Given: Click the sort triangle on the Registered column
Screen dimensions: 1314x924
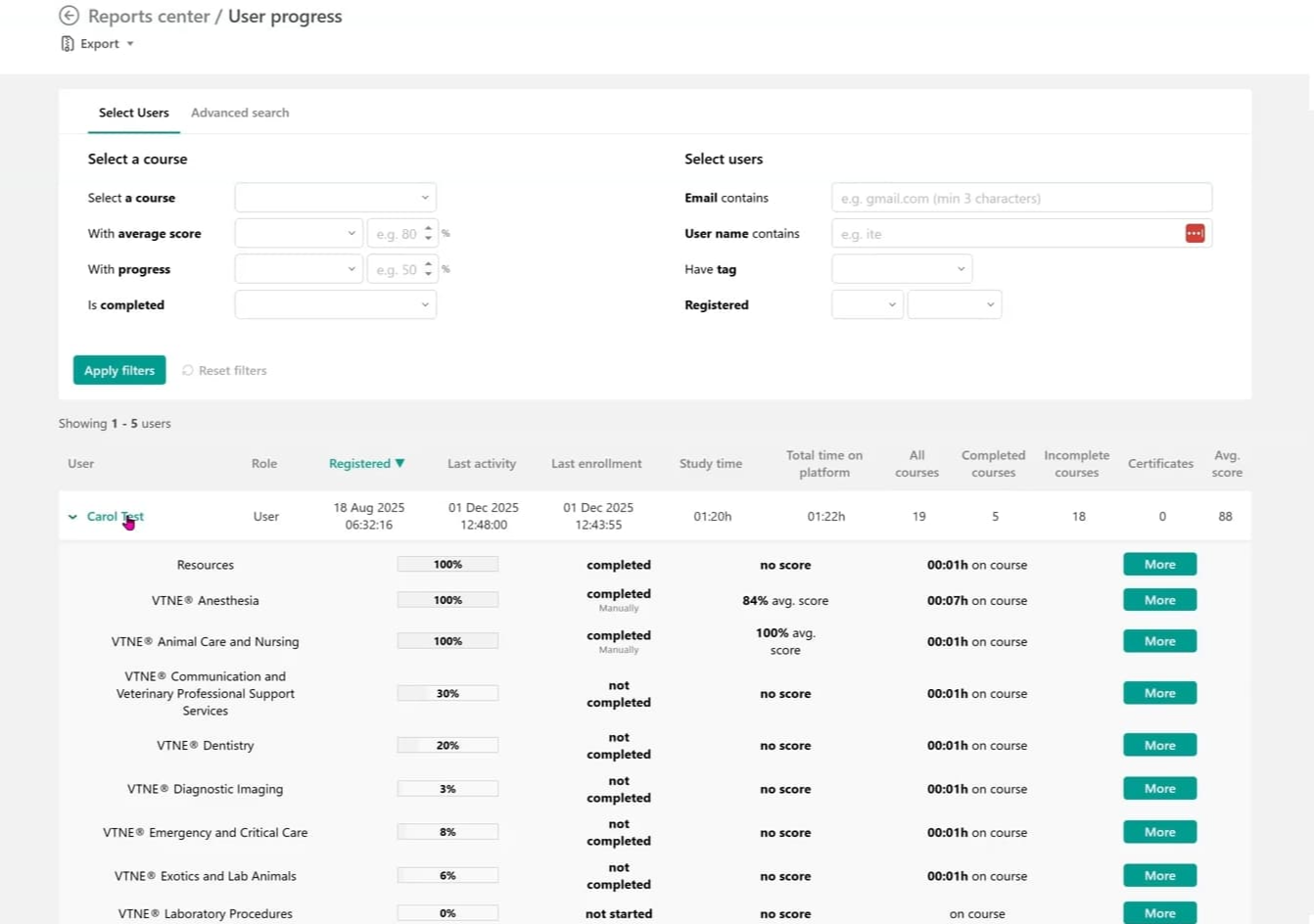Looking at the screenshot, I should (x=399, y=463).
